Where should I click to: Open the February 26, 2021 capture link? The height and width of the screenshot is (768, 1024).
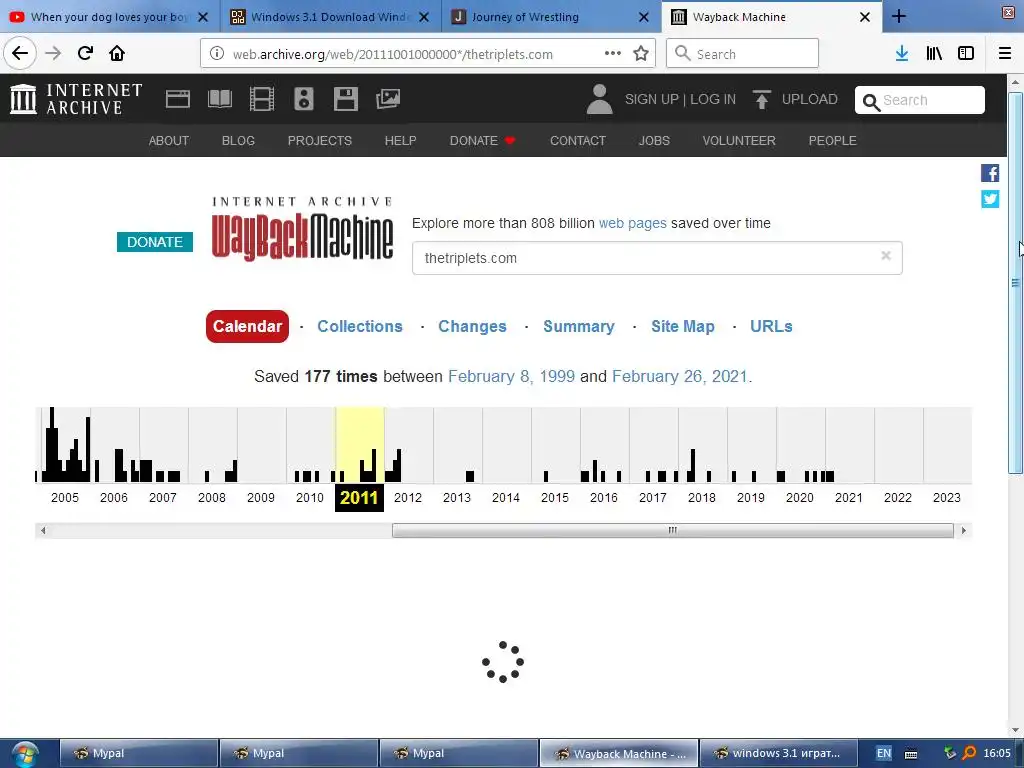point(679,376)
